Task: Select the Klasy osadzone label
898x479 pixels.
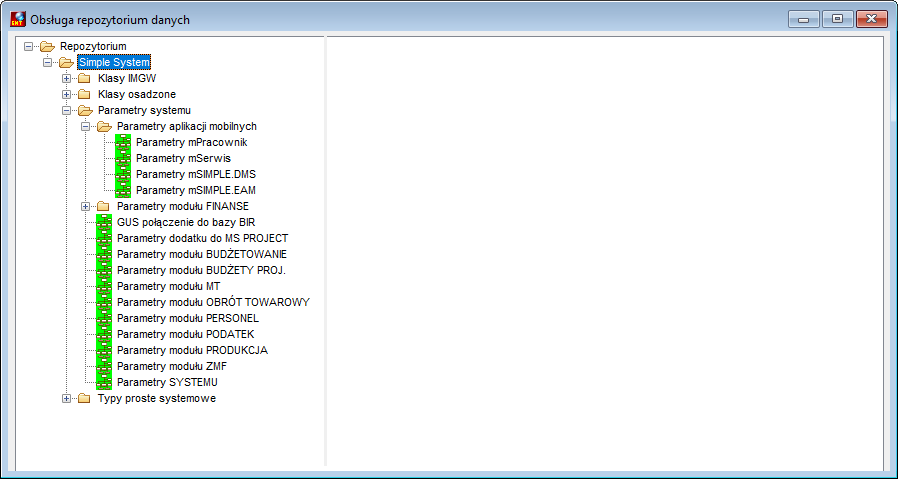Action: tap(137, 95)
